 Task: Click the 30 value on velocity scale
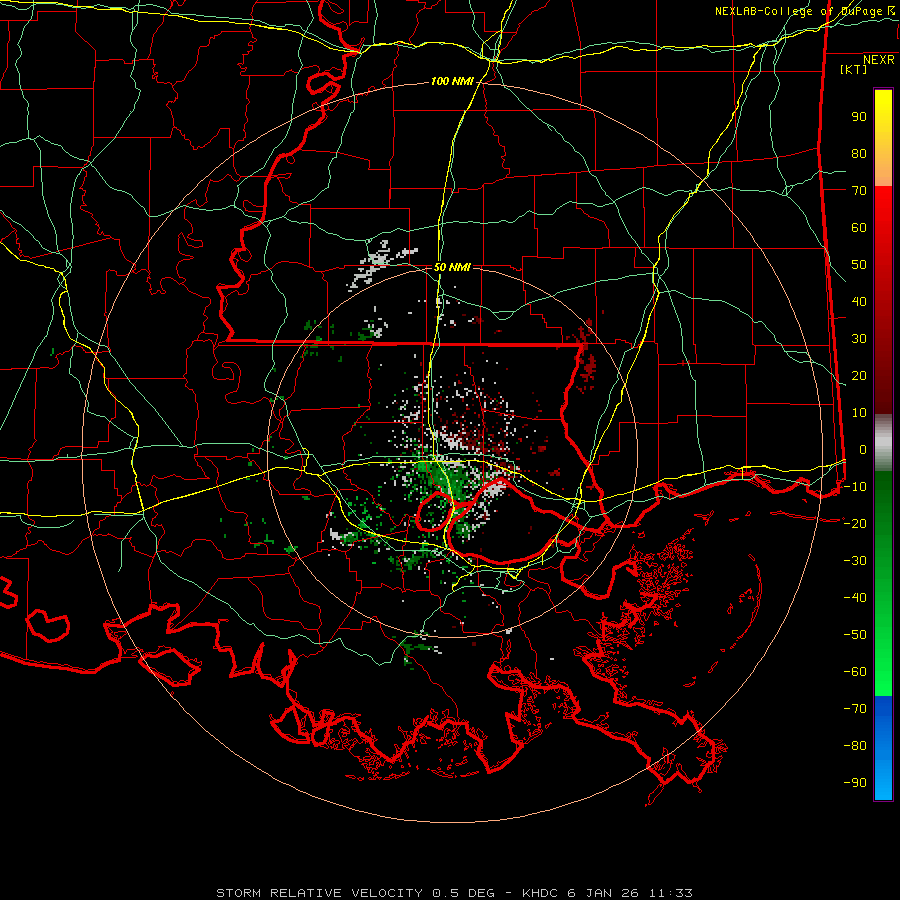pos(859,339)
